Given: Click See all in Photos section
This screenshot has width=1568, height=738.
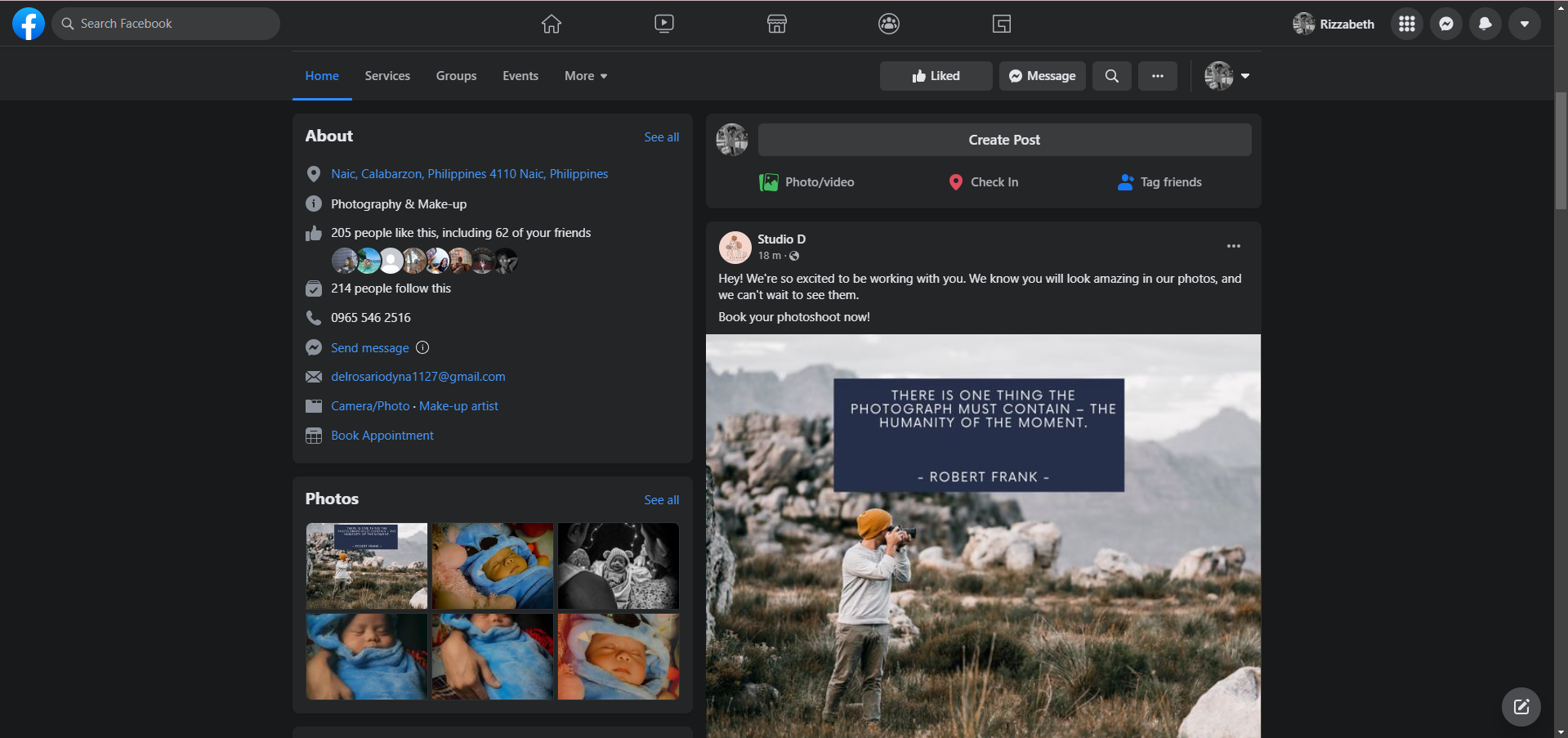Looking at the screenshot, I should [x=662, y=500].
